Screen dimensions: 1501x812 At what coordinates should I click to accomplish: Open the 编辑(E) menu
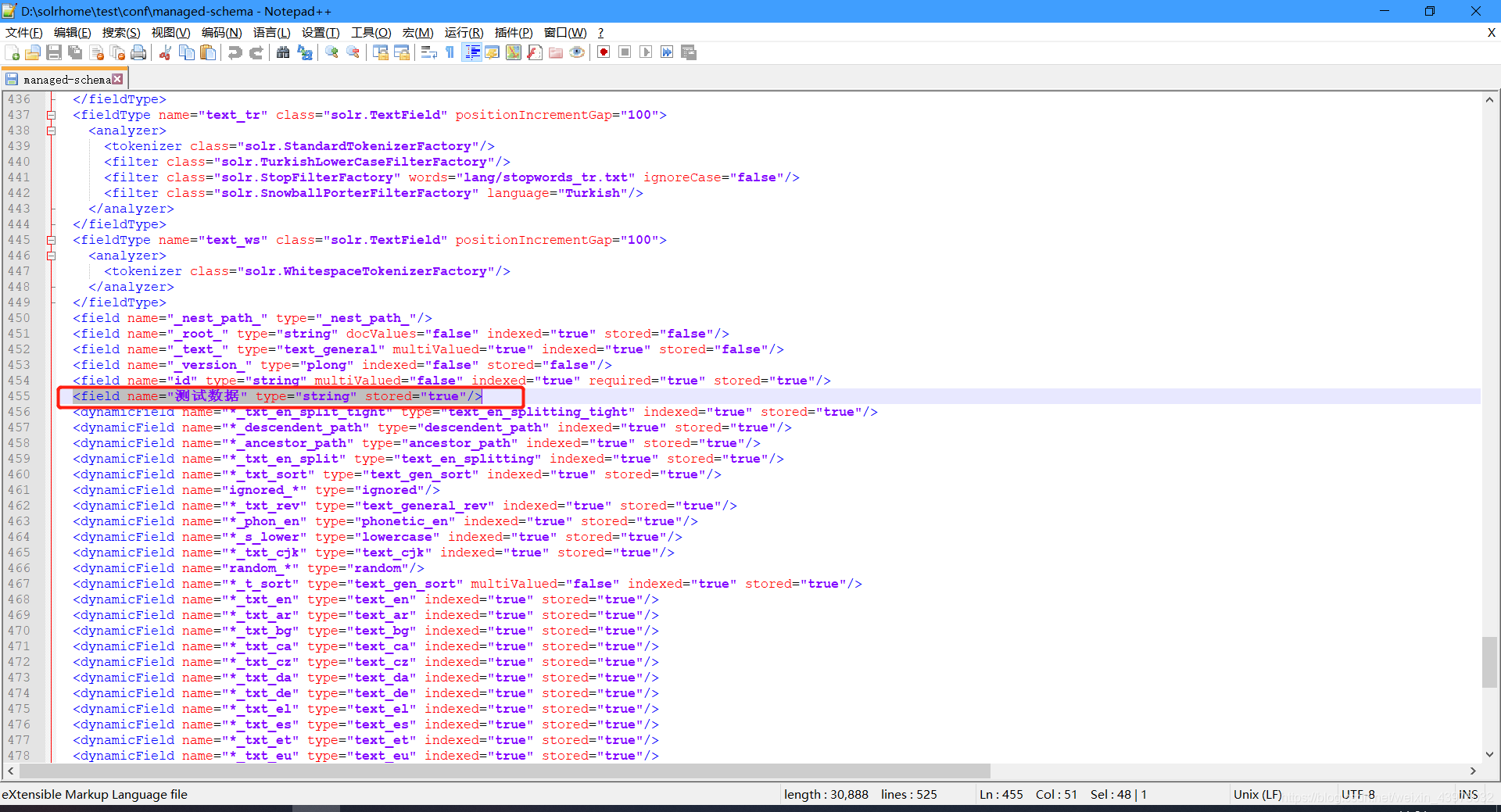tap(72, 33)
